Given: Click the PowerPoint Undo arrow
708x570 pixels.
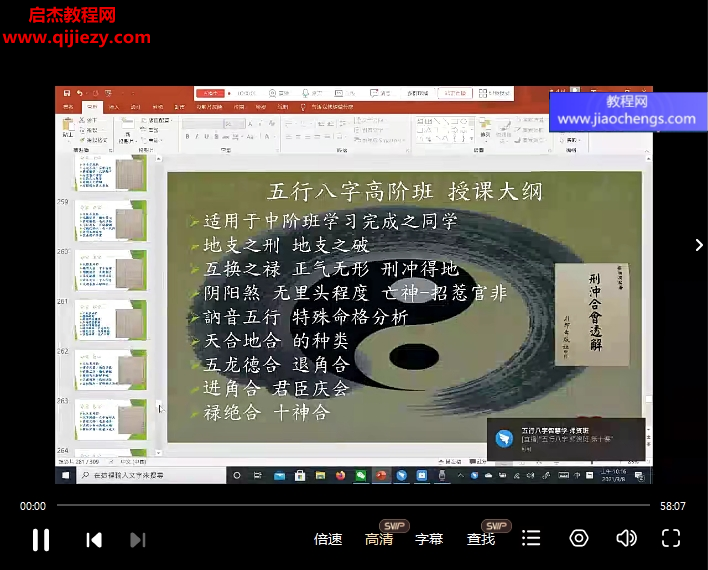Looking at the screenshot, I should [79, 93].
